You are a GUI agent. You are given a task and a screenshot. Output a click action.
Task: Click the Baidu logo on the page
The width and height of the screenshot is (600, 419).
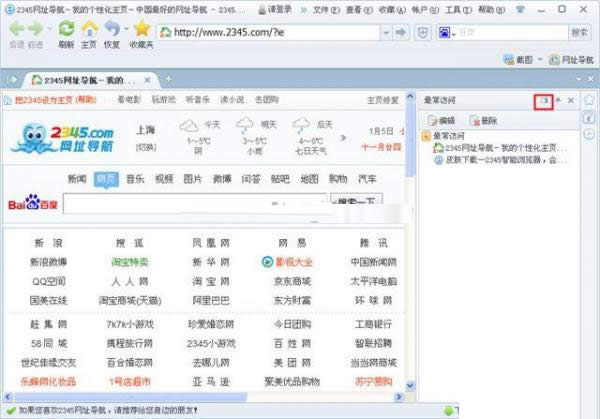click(33, 202)
